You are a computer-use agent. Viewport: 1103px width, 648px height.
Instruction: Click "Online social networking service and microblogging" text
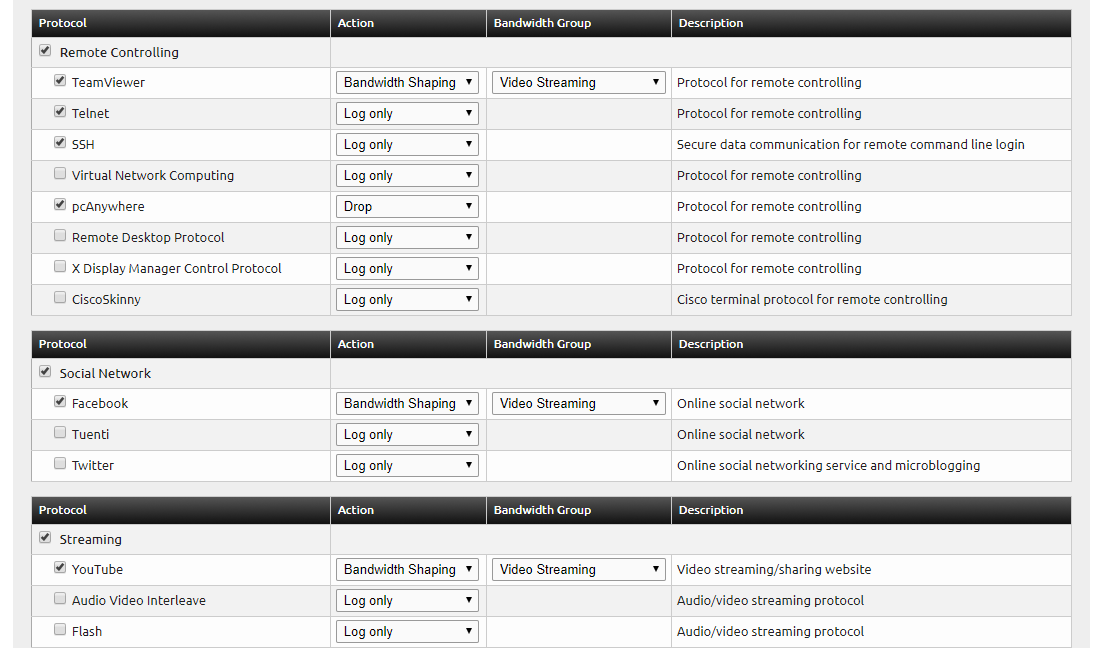828,465
